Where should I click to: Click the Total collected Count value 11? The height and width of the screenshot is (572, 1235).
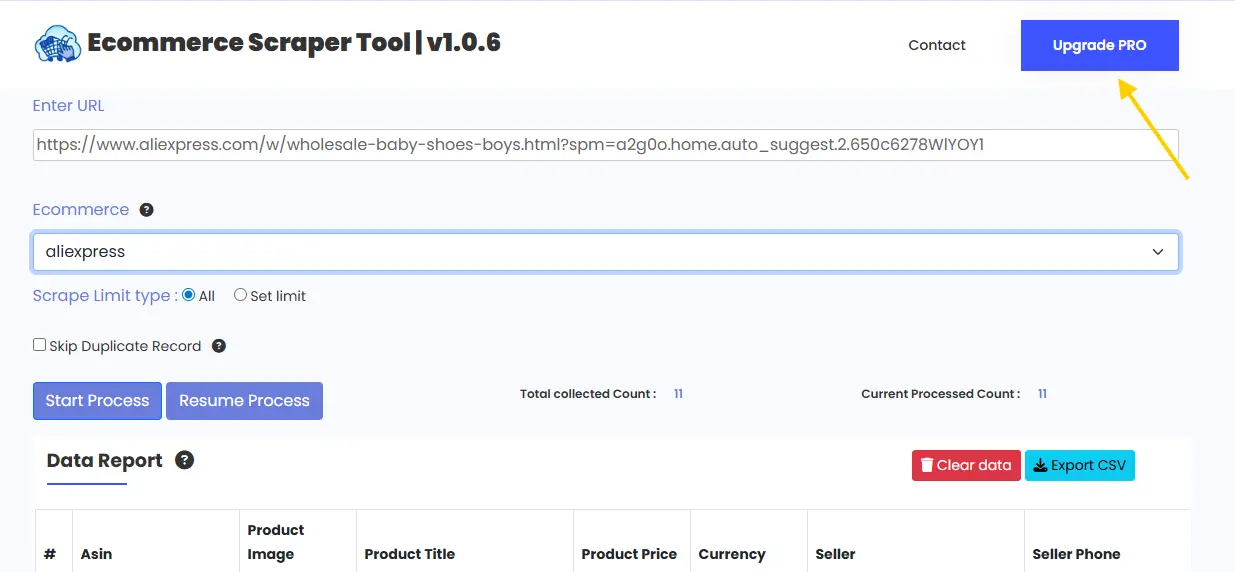click(x=678, y=394)
